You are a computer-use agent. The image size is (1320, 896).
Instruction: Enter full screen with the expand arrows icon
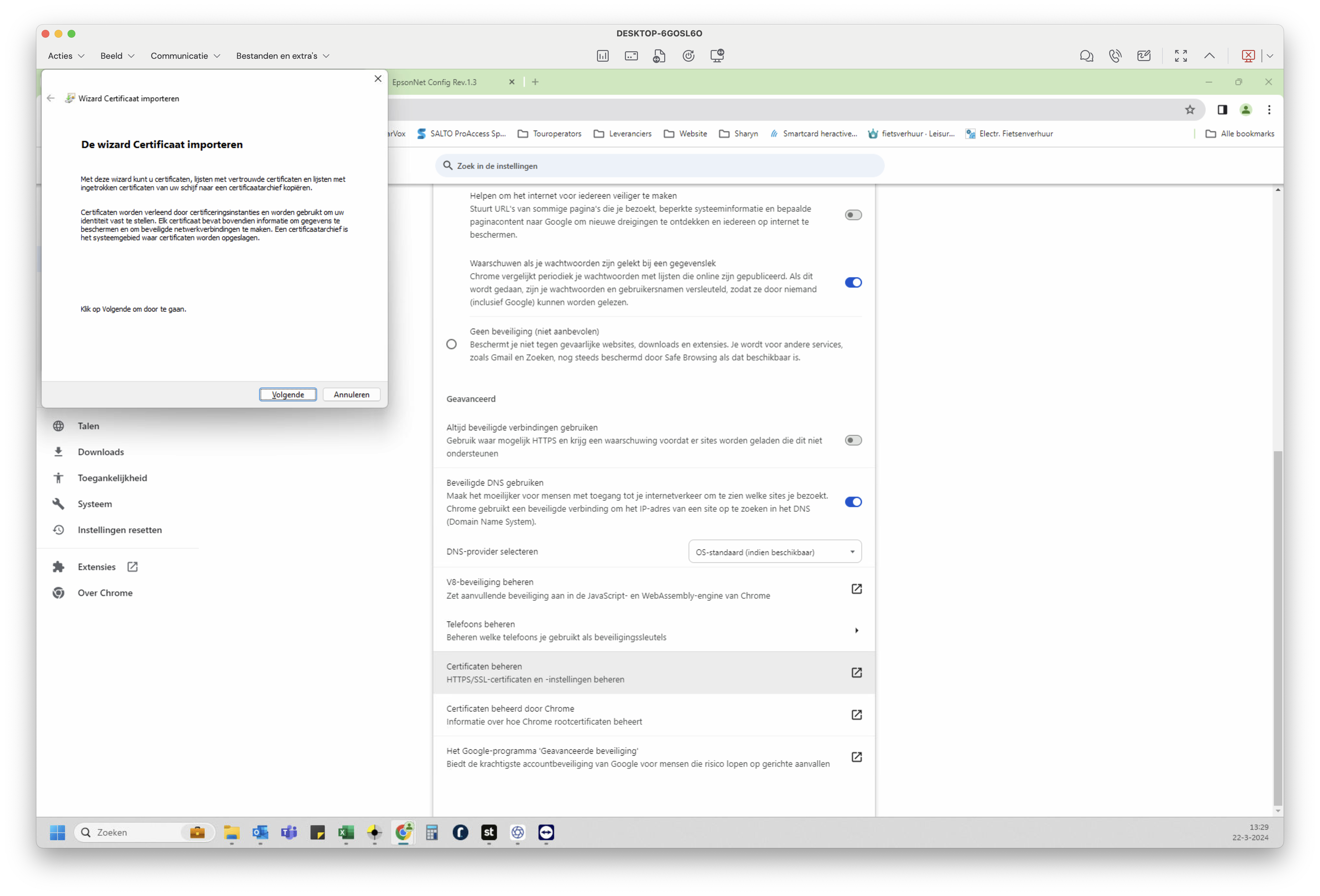coord(1181,56)
